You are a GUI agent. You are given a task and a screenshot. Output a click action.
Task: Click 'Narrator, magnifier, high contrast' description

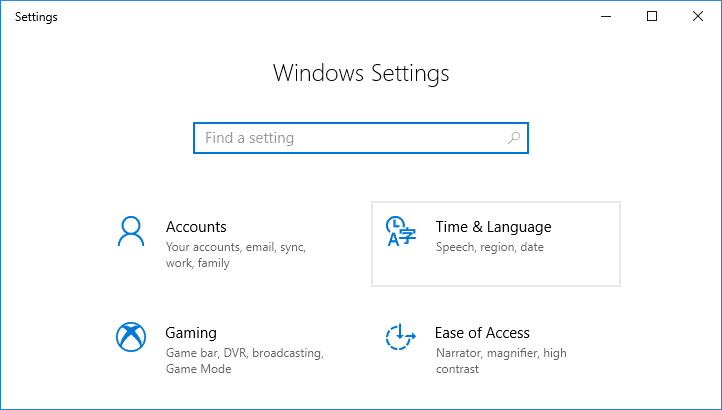click(500, 353)
